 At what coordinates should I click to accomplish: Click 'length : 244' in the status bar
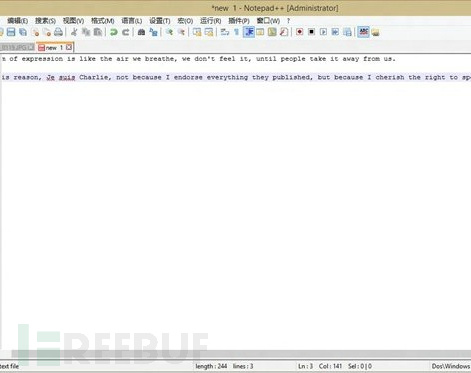211,366
